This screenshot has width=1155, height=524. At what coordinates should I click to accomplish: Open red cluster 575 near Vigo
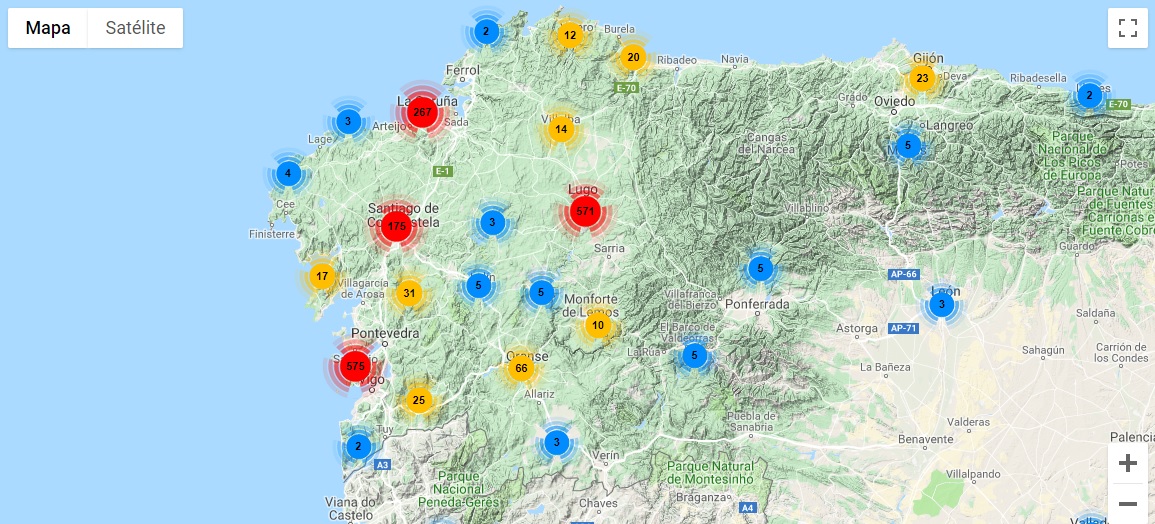coord(355,367)
